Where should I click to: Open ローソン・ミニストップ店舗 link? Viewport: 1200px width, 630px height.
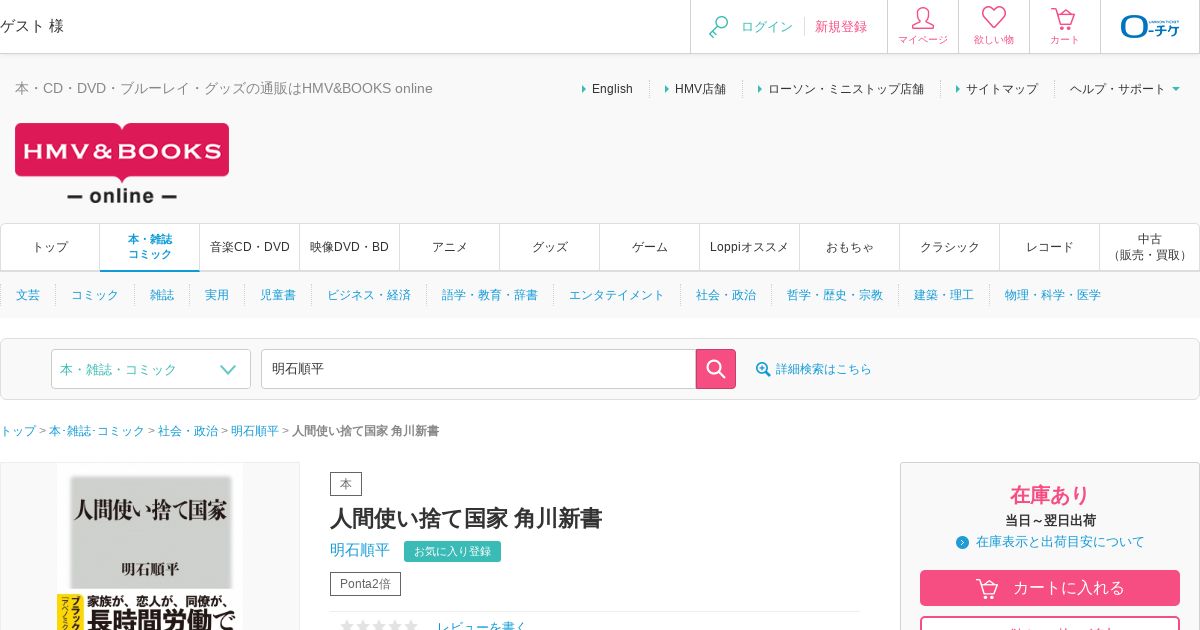coord(846,89)
